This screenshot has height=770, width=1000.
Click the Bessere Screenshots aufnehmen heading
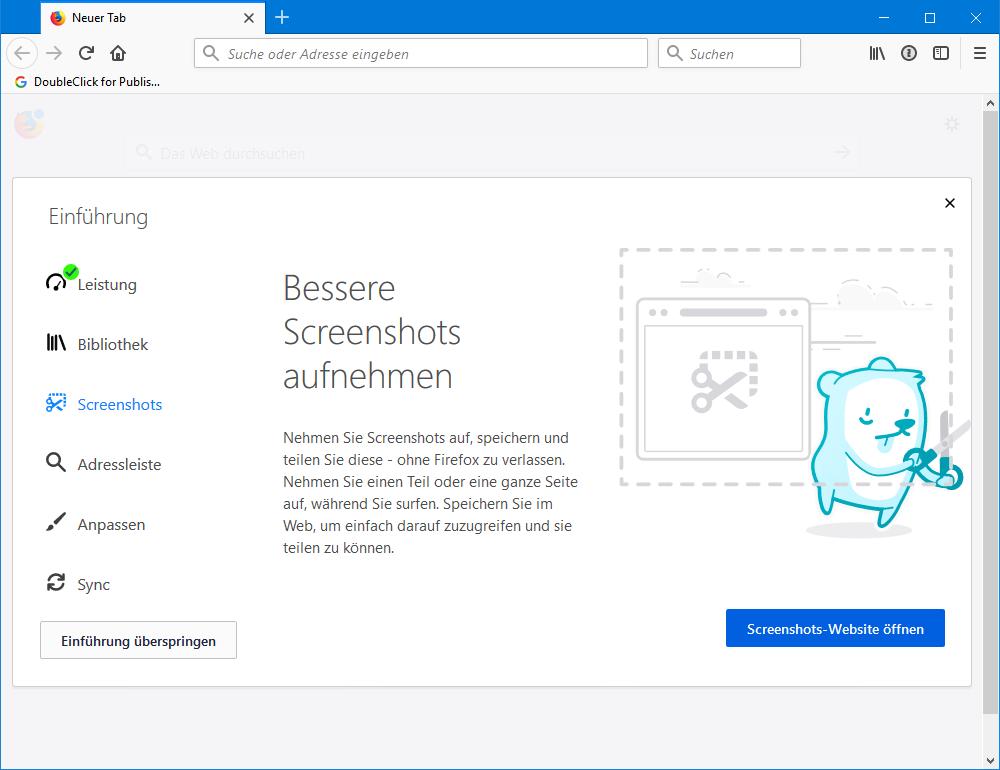point(371,332)
